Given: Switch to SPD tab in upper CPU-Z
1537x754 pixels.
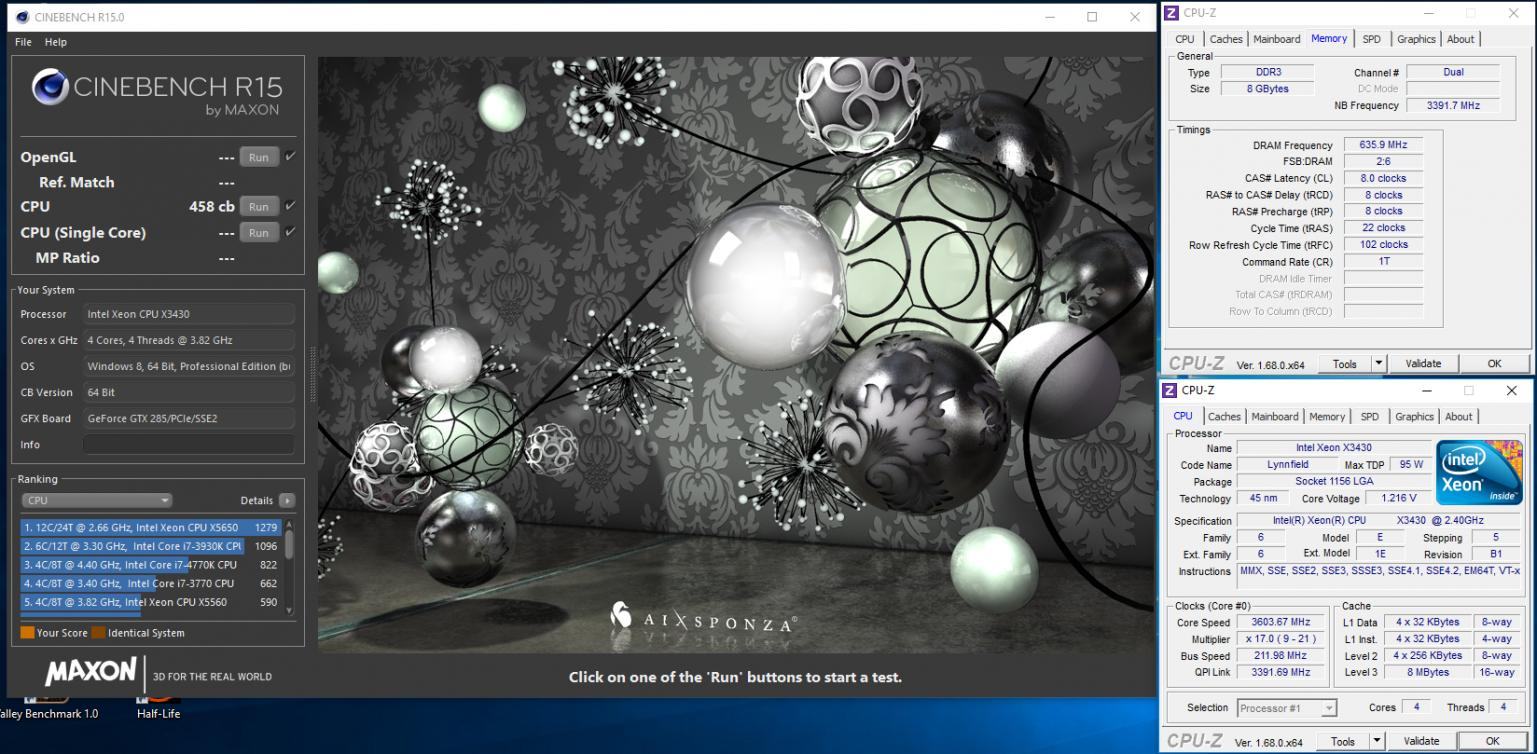Looking at the screenshot, I should 1371,39.
